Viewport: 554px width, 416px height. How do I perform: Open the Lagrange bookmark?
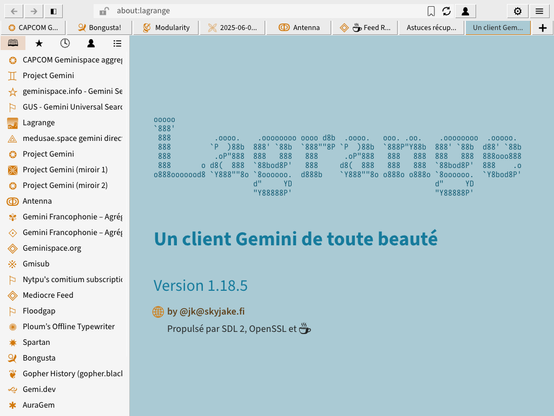(65, 123)
